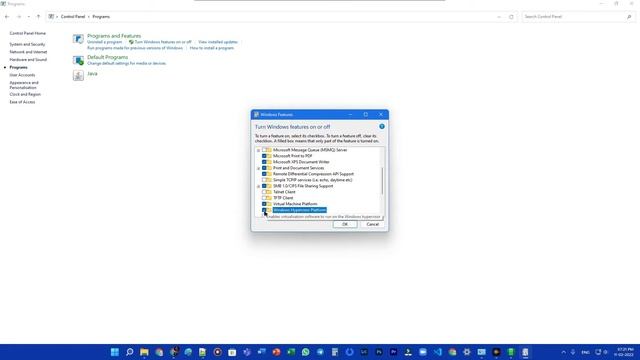Screen dimensions: 640x360
Task: Open File Explorer from the taskbar
Action: (144, 352)
